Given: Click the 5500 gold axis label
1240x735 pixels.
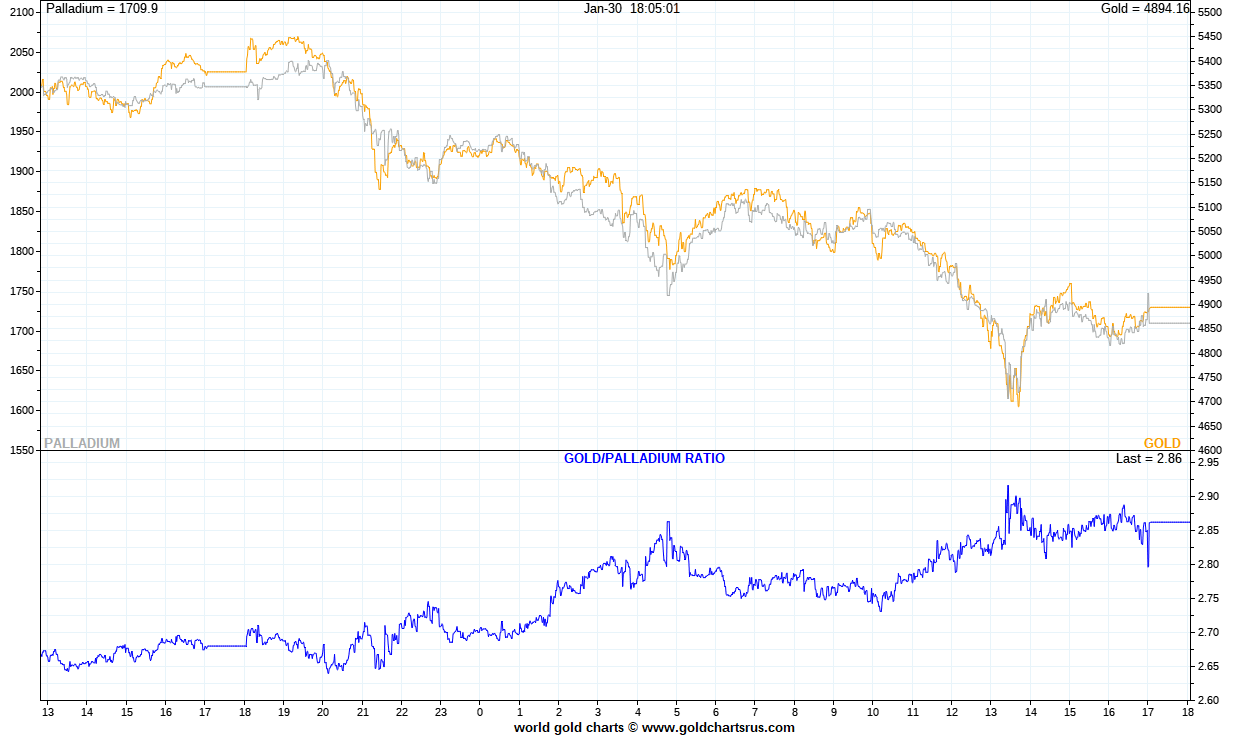Looking at the screenshot, I should coord(1210,13).
